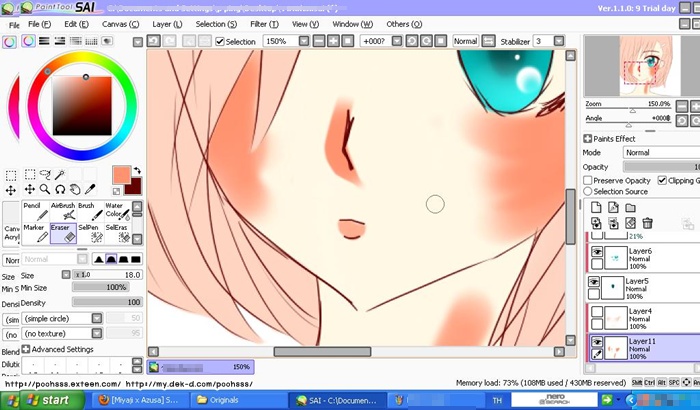
Task: Expand the Advanced Settings section
Action: (26, 349)
